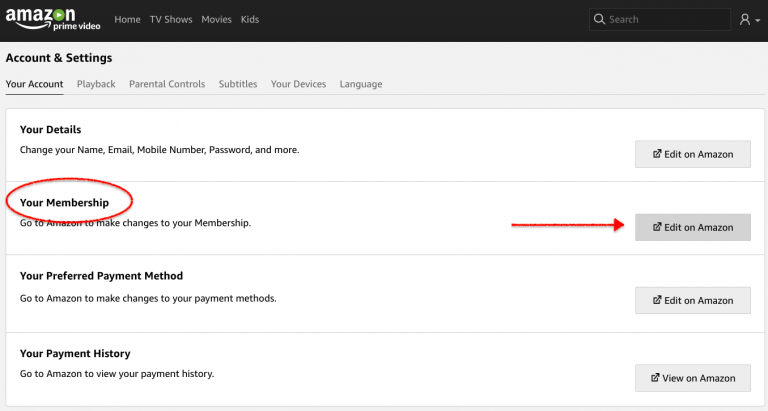Switch to the Your Devices tab
Viewport: 768px width, 411px height.
pos(298,84)
